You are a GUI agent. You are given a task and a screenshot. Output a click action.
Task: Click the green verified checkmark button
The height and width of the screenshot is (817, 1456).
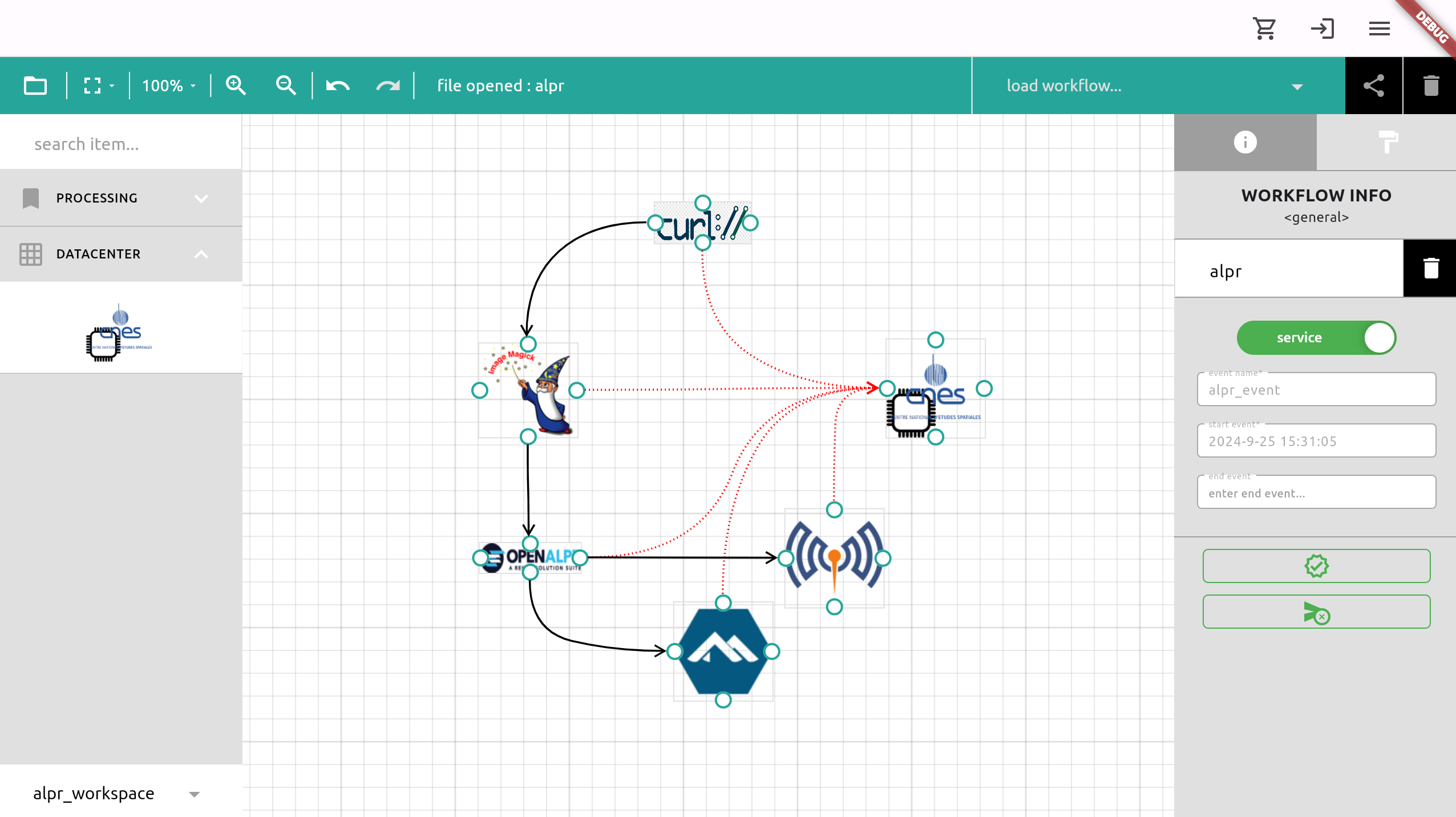tap(1316, 566)
